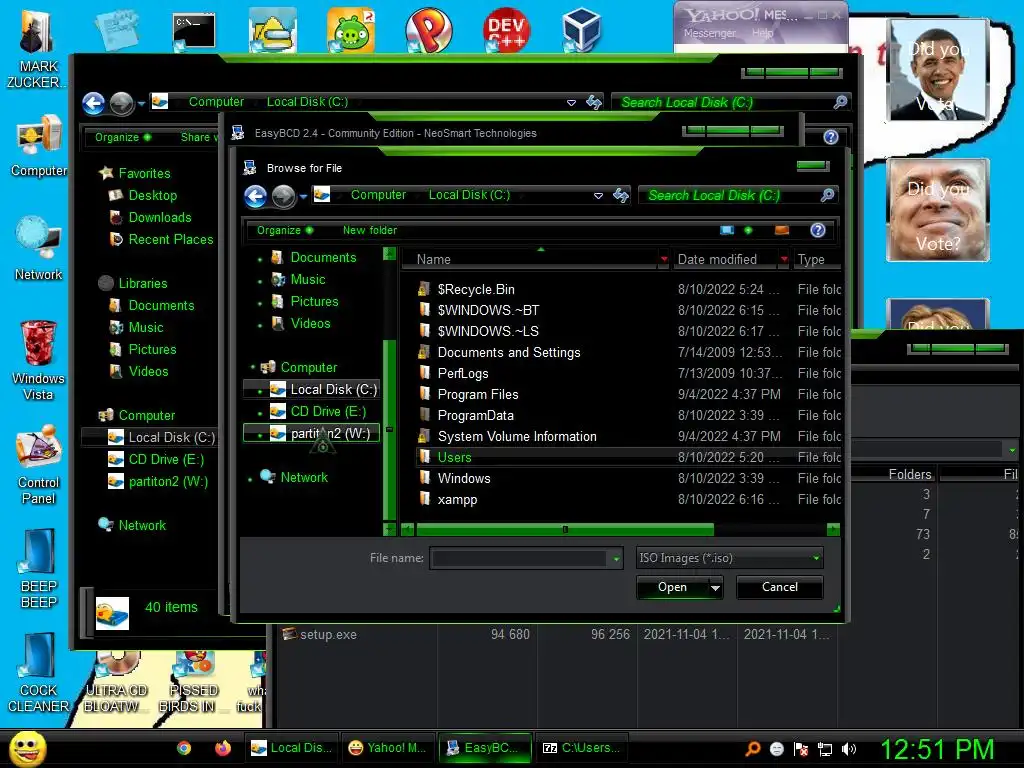Viewport: 1024px width, 768px height.
Task: Click right arrow of file list horizontal scrollbar
Action: (833, 529)
